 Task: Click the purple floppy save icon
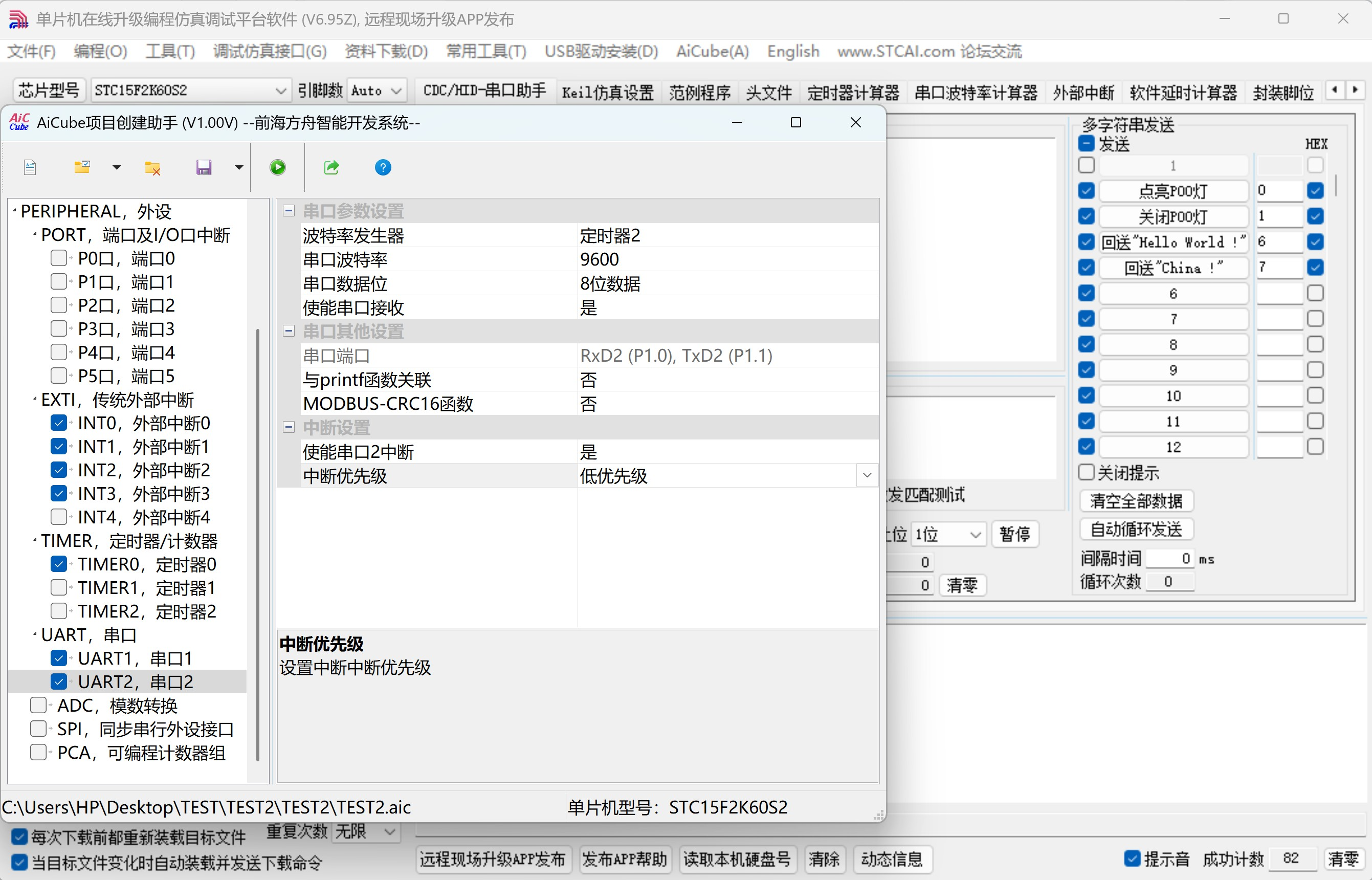(203, 167)
